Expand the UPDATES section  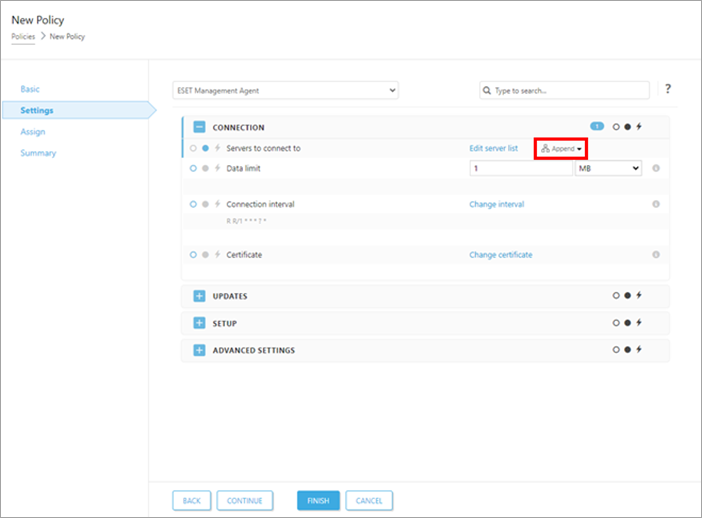tap(199, 296)
